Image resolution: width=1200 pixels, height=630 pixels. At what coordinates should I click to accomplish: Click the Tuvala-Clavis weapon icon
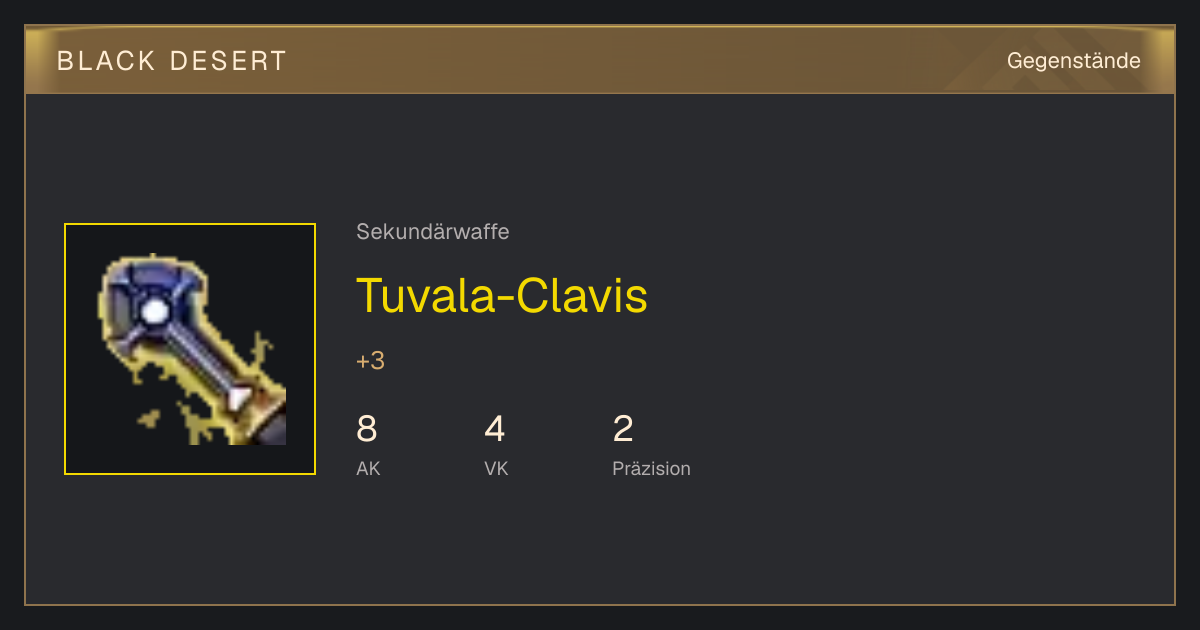coord(190,349)
